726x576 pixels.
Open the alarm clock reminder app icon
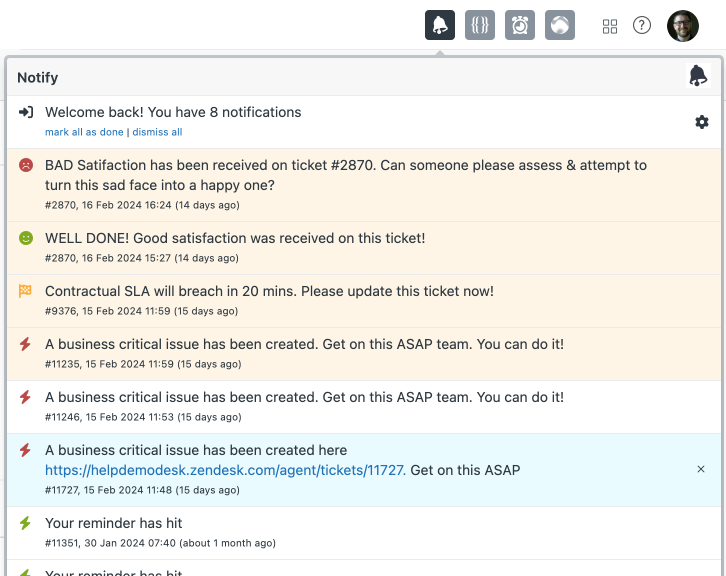[x=519, y=25]
